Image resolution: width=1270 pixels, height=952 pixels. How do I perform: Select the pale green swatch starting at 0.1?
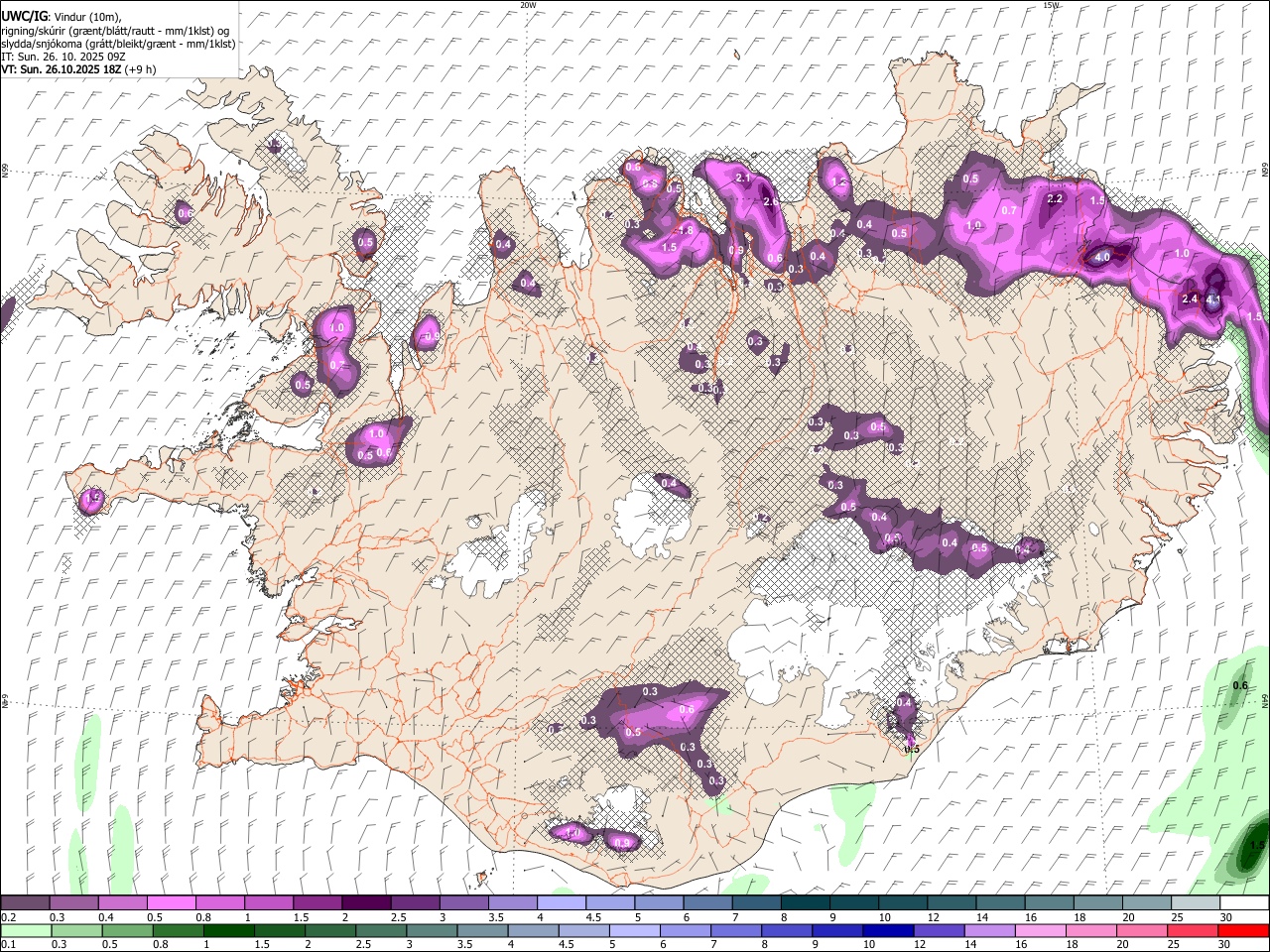pos(25,930)
